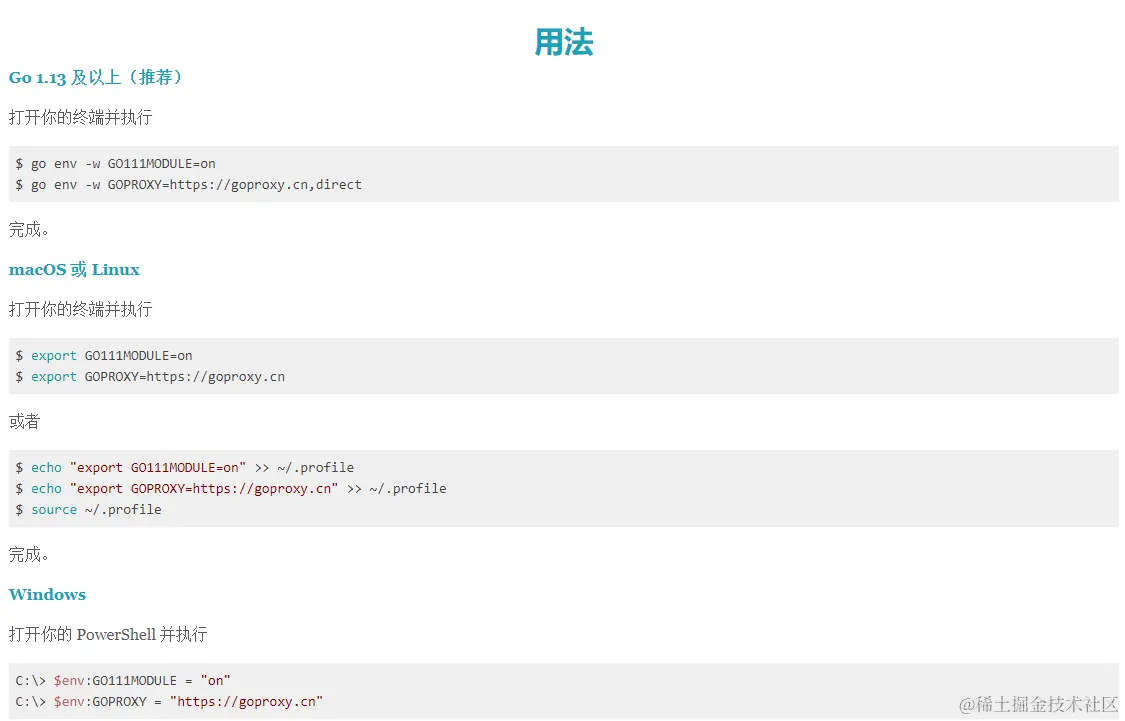The image size is (1125, 721).
Task: Click the Go 1.13 及以上（推荐） heading
Action: 96,78
